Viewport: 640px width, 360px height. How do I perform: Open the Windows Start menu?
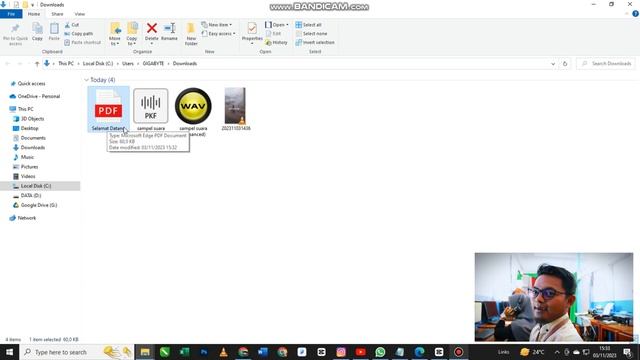(9, 352)
